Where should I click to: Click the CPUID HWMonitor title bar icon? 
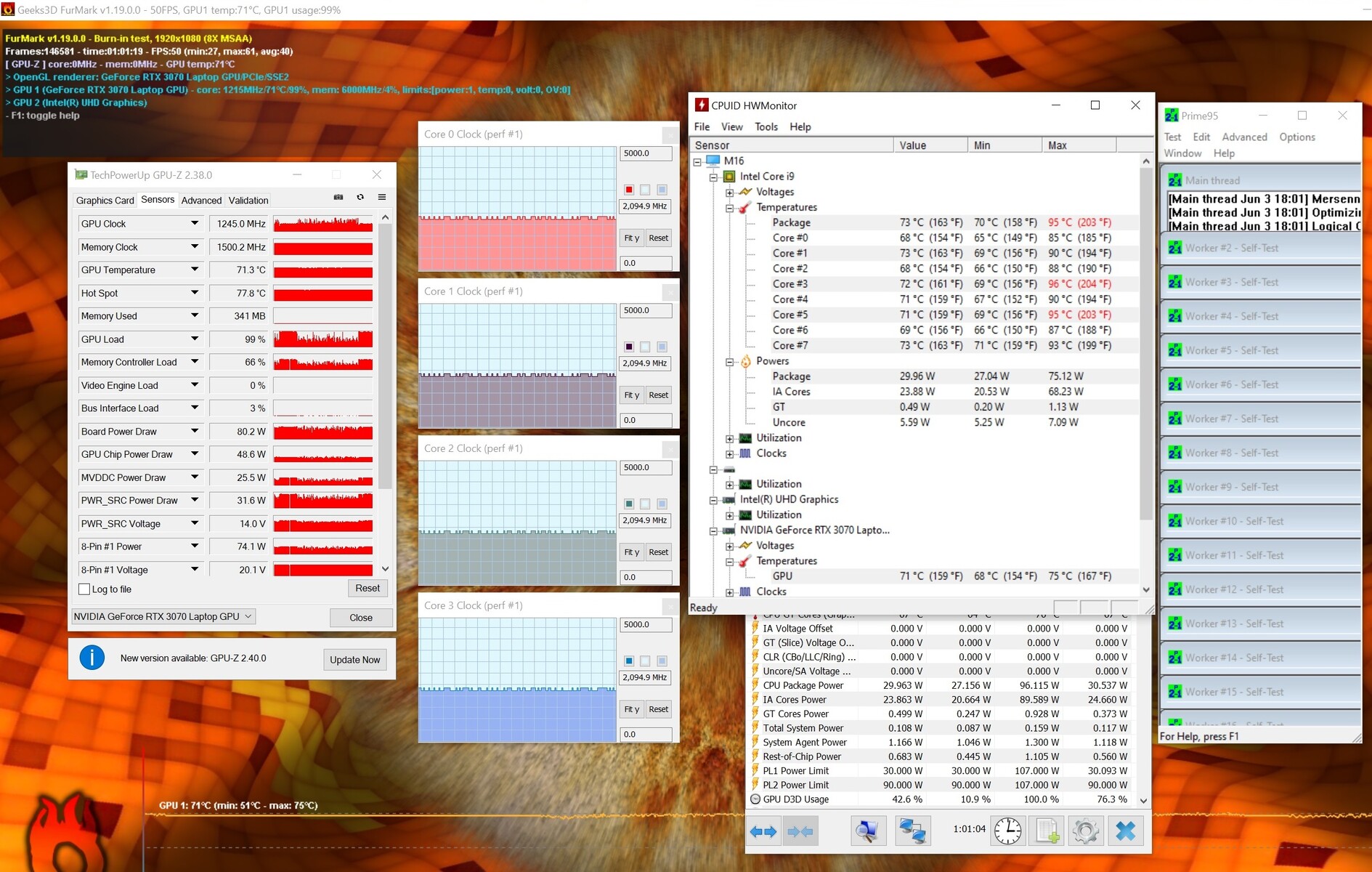[x=702, y=105]
